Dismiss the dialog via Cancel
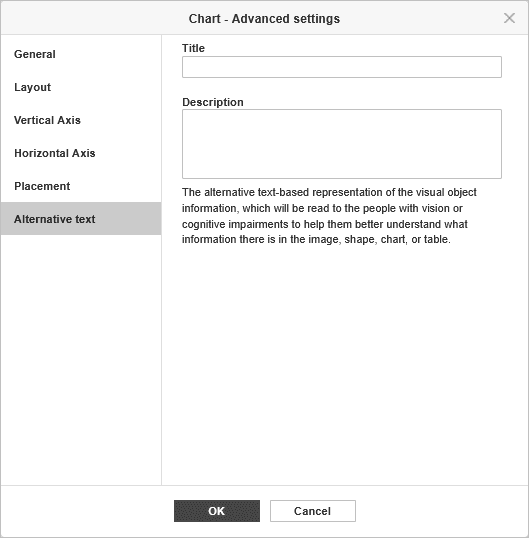The width and height of the screenshot is (529, 538). tap(313, 511)
